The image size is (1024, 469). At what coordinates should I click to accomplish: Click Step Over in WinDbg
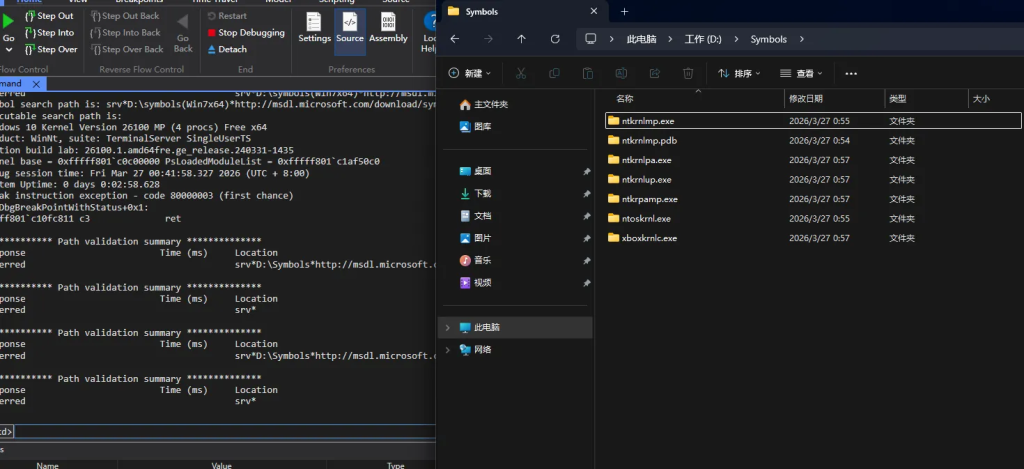coord(51,50)
